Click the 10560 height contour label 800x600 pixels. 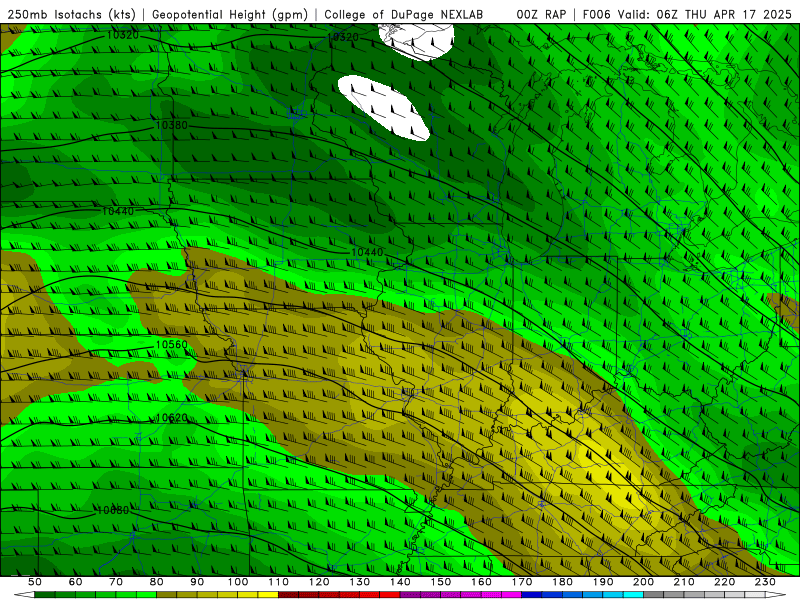pos(171,344)
